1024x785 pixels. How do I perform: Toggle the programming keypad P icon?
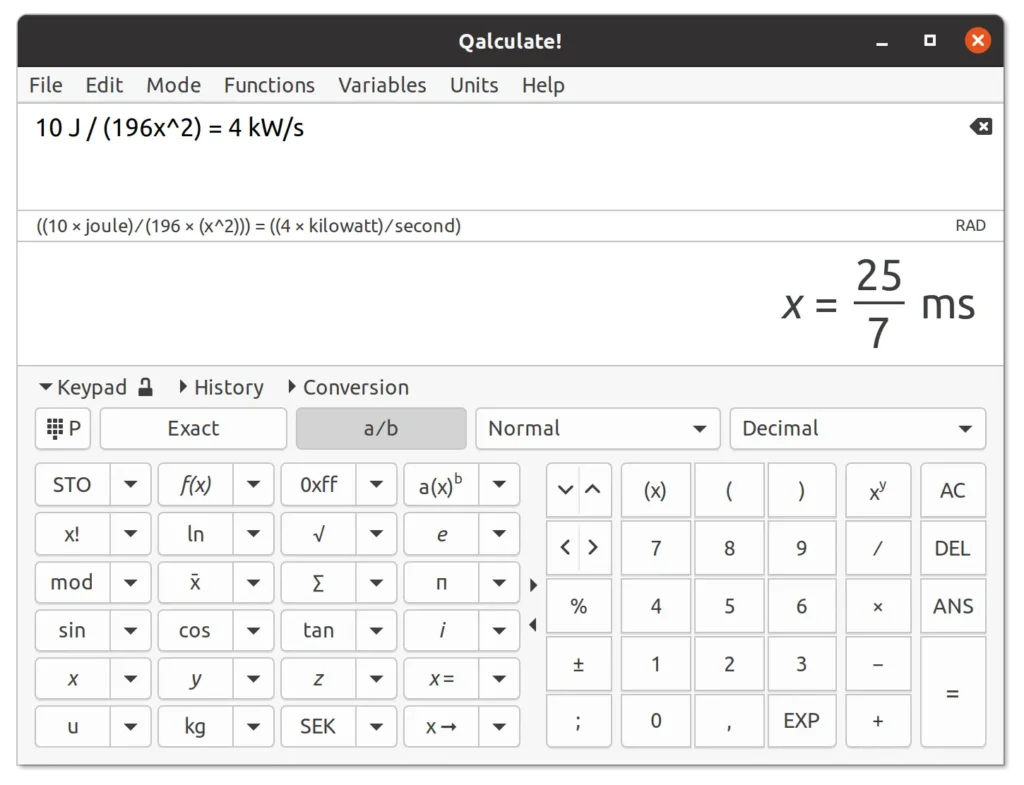62,428
